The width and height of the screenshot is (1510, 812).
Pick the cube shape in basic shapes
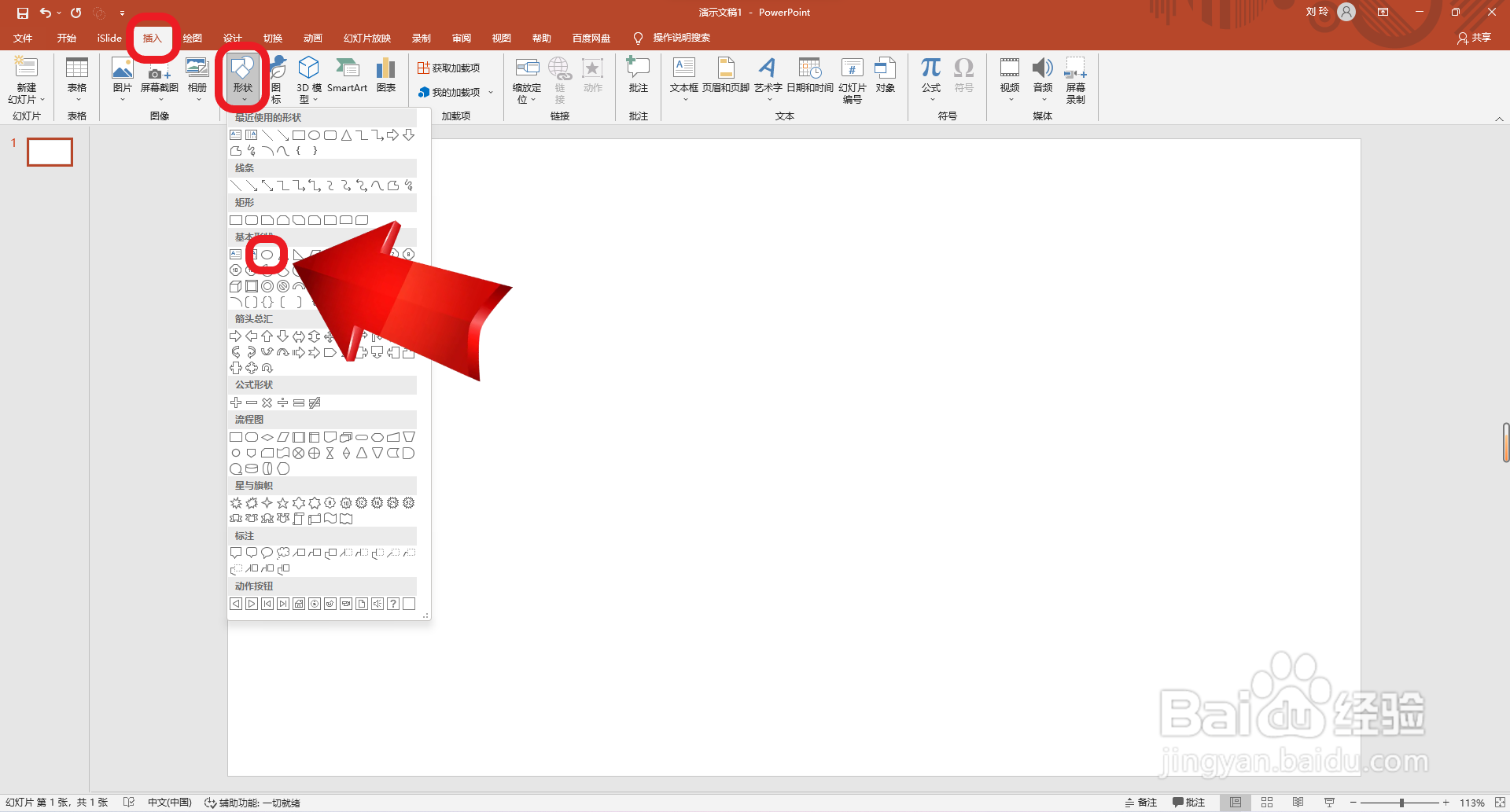236,286
